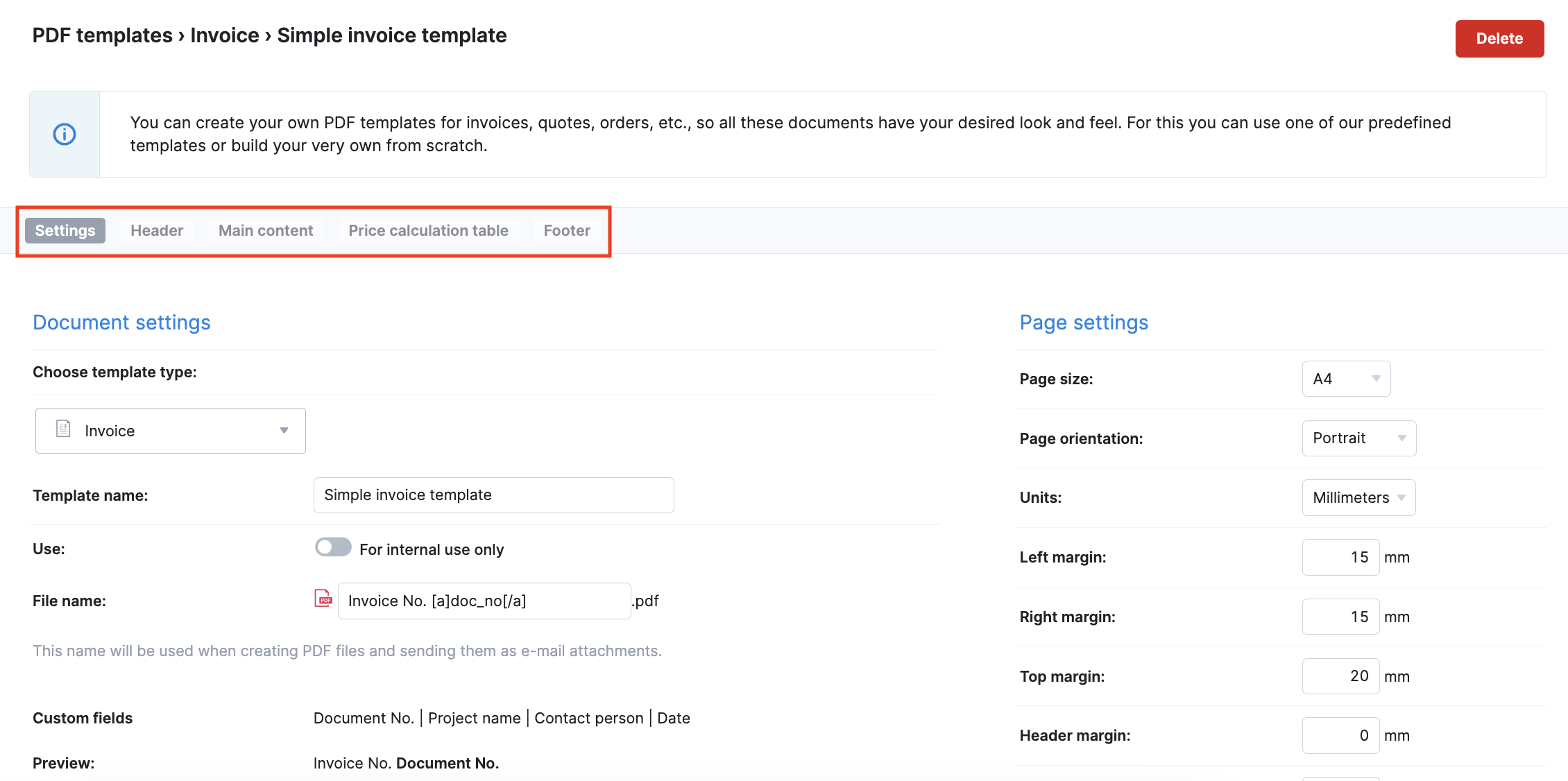Open the Page orientation Portrait dropdown
The height and width of the screenshot is (781, 1568).
pos(1358,438)
